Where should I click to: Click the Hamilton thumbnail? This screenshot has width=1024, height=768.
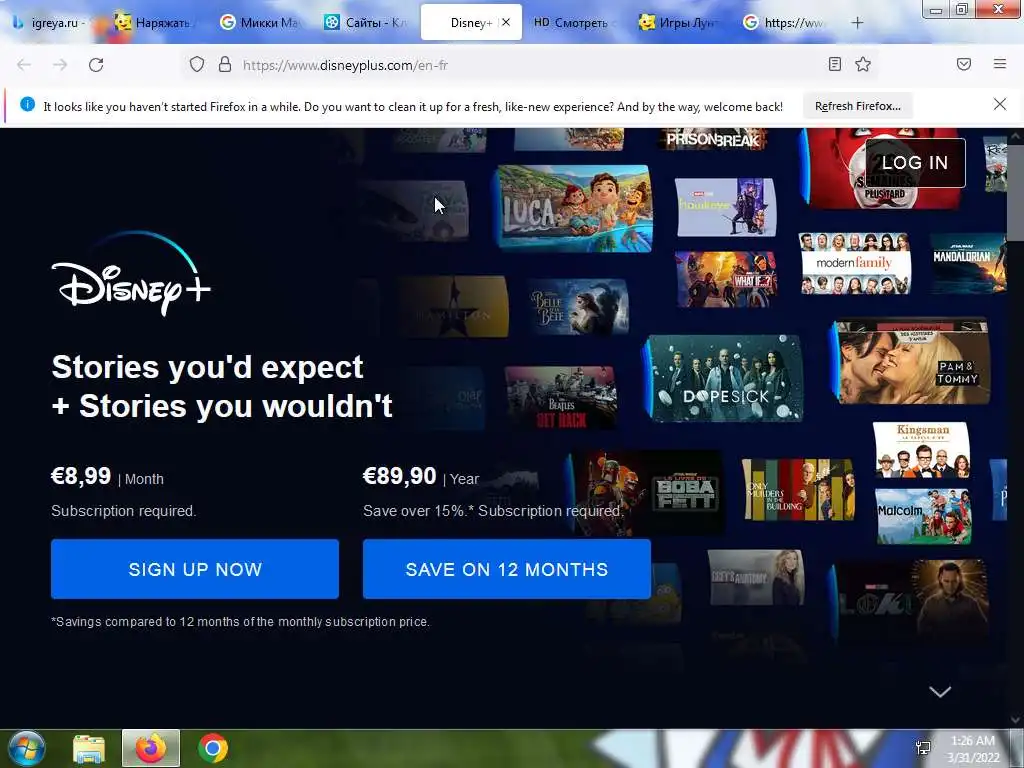pos(453,306)
